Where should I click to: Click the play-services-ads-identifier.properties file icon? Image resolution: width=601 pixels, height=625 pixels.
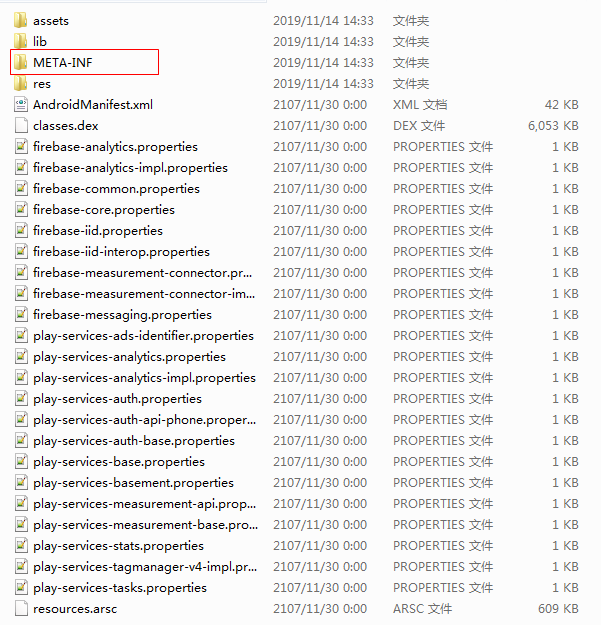pos(21,336)
